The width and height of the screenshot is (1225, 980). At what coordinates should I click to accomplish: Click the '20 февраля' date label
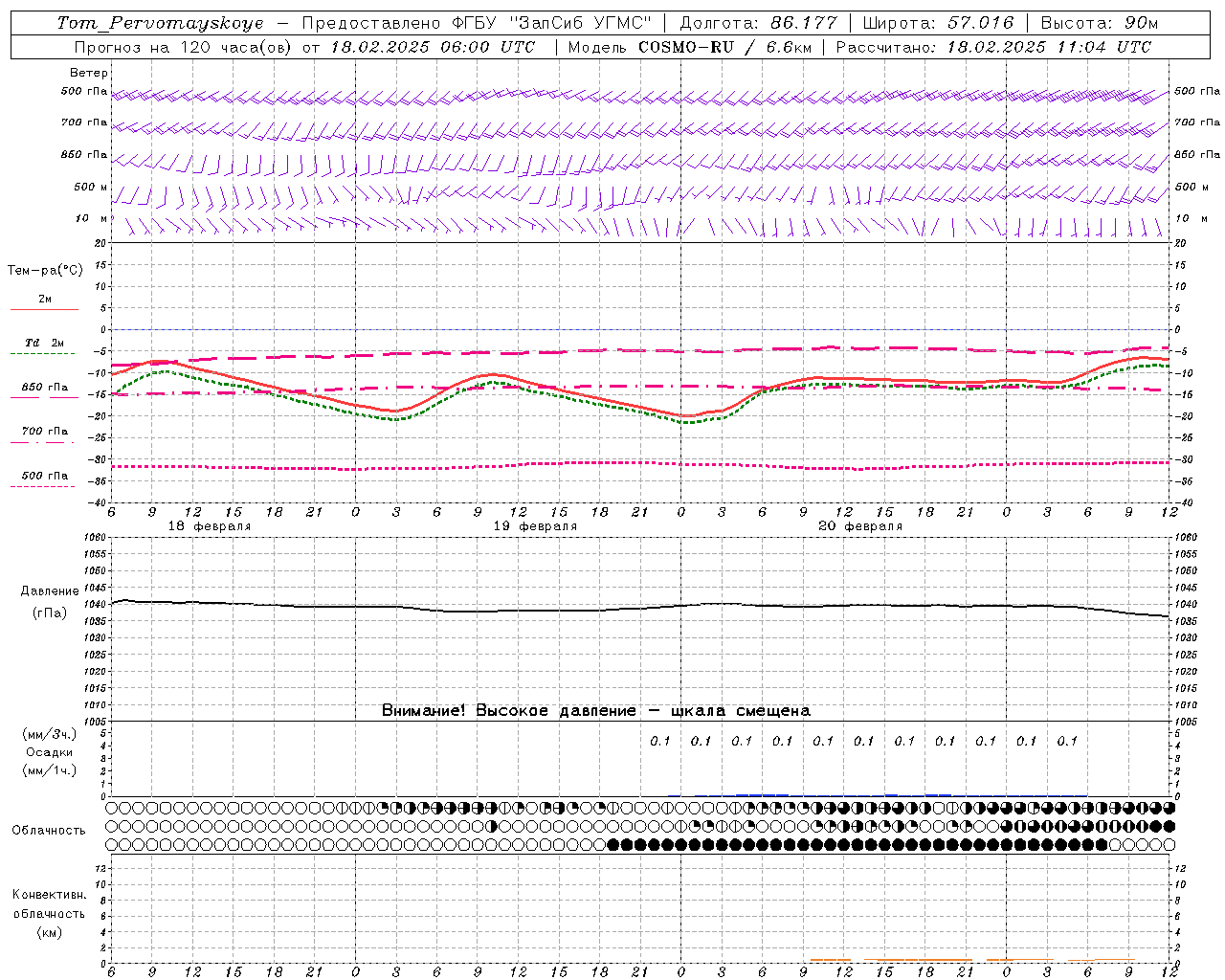(x=860, y=526)
